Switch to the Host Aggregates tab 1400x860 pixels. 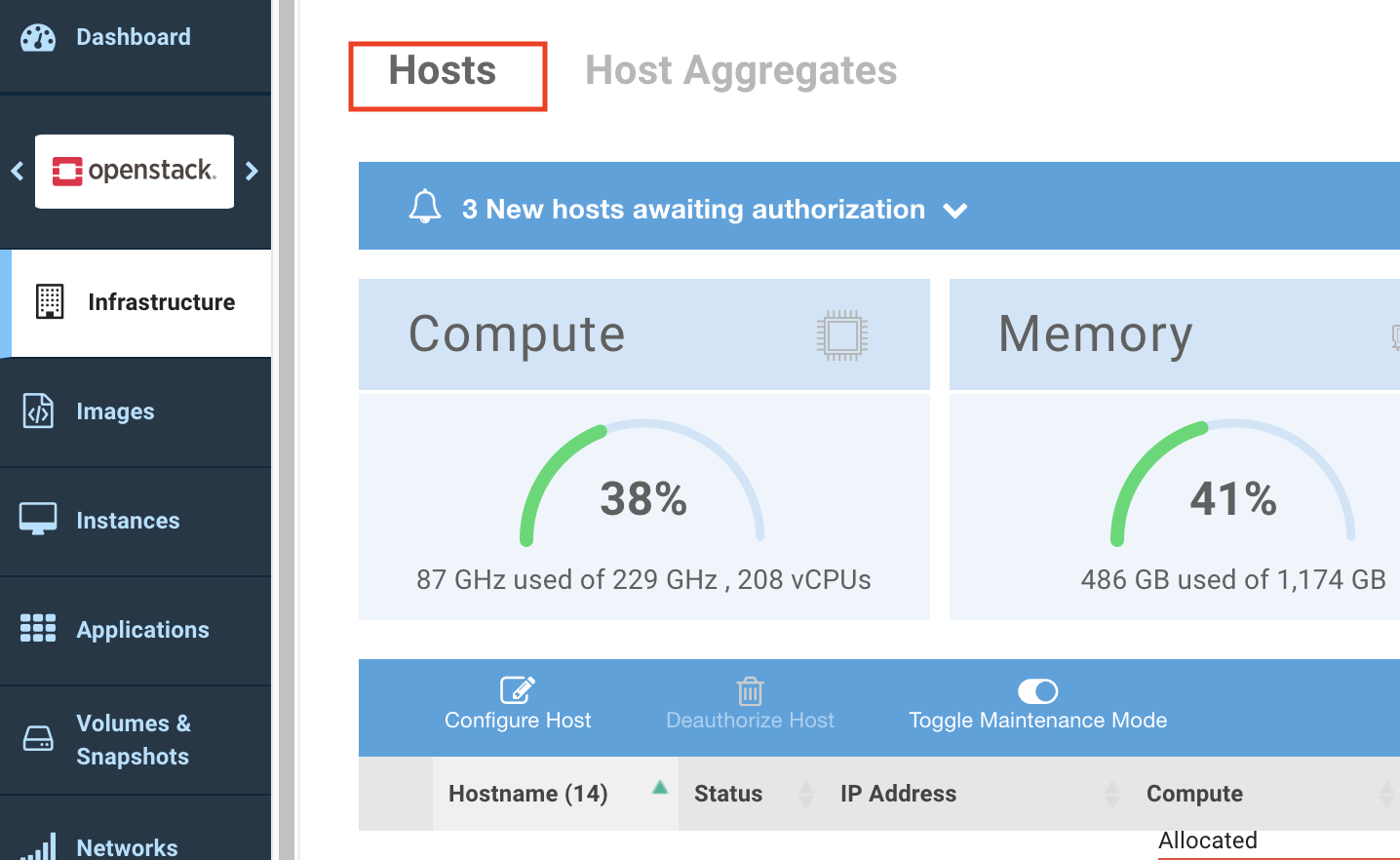740,71
